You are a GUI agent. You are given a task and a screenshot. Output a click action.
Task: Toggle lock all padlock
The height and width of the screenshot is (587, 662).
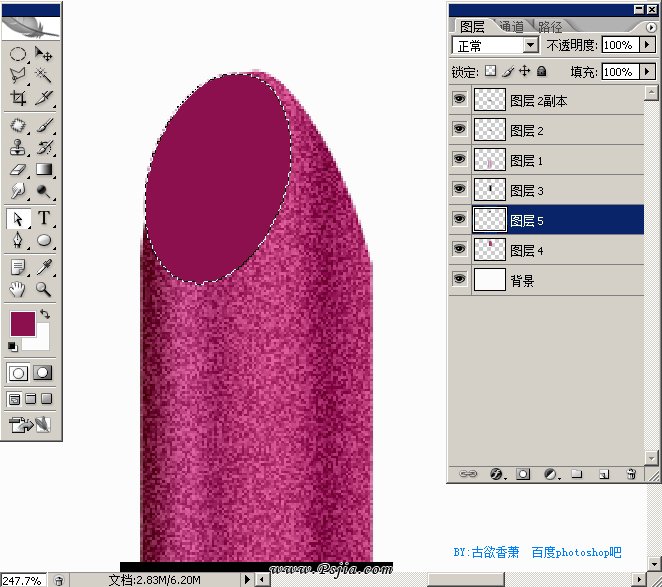click(x=542, y=71)
